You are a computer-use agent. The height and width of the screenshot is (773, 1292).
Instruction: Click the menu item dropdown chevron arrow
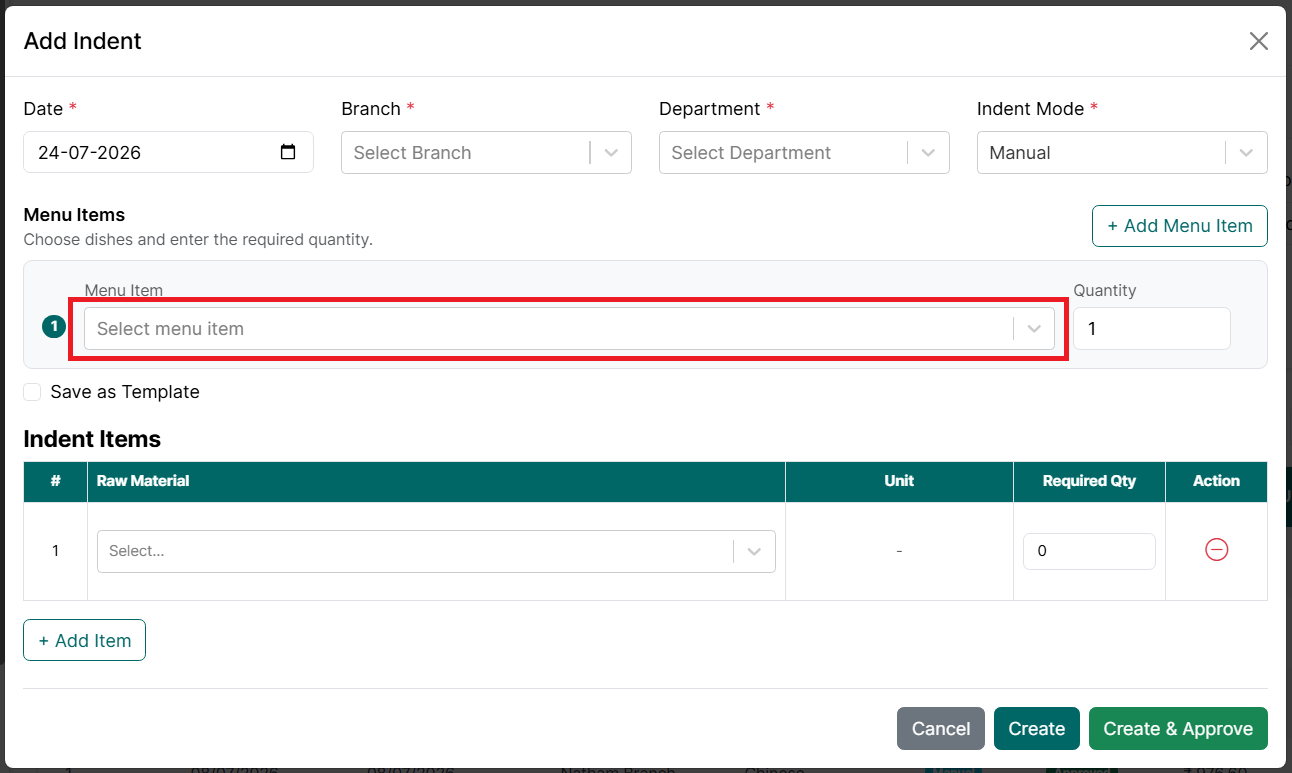[x=1034, y=329]
